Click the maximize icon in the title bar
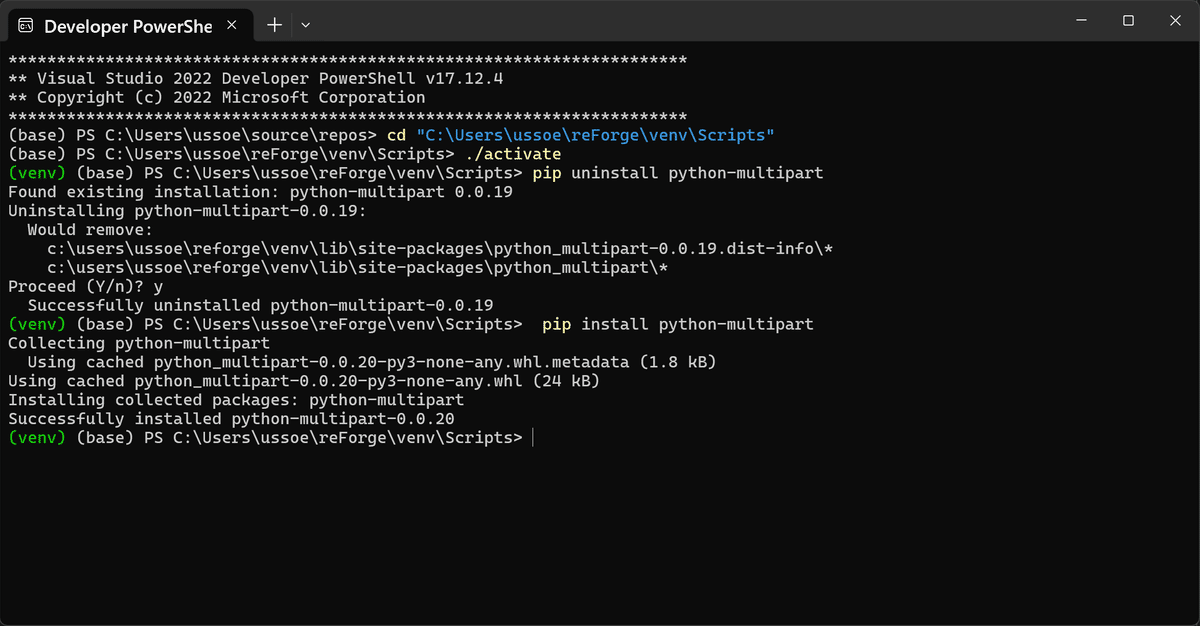Screen dimensions: 1200x626 click(1128, 20)
